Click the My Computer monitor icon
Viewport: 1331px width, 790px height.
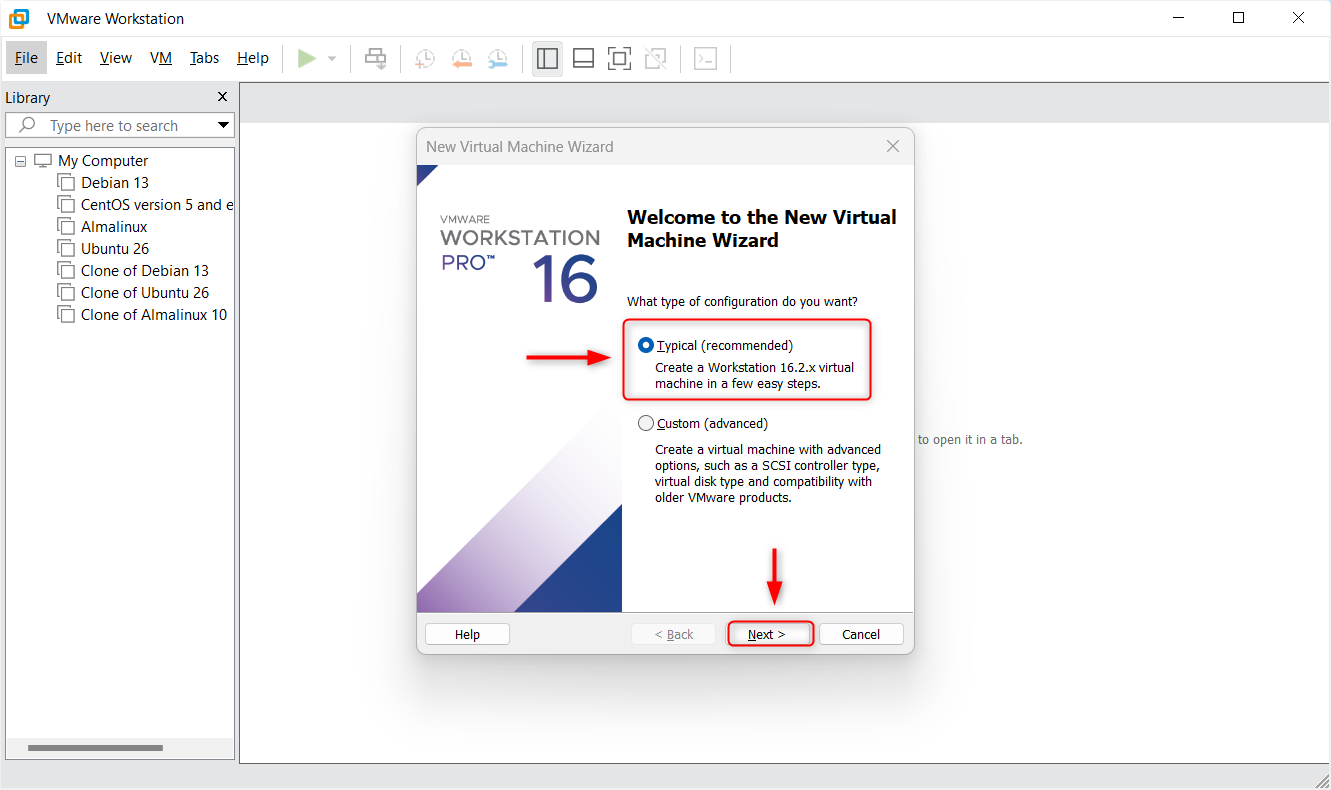click(43, 160)
